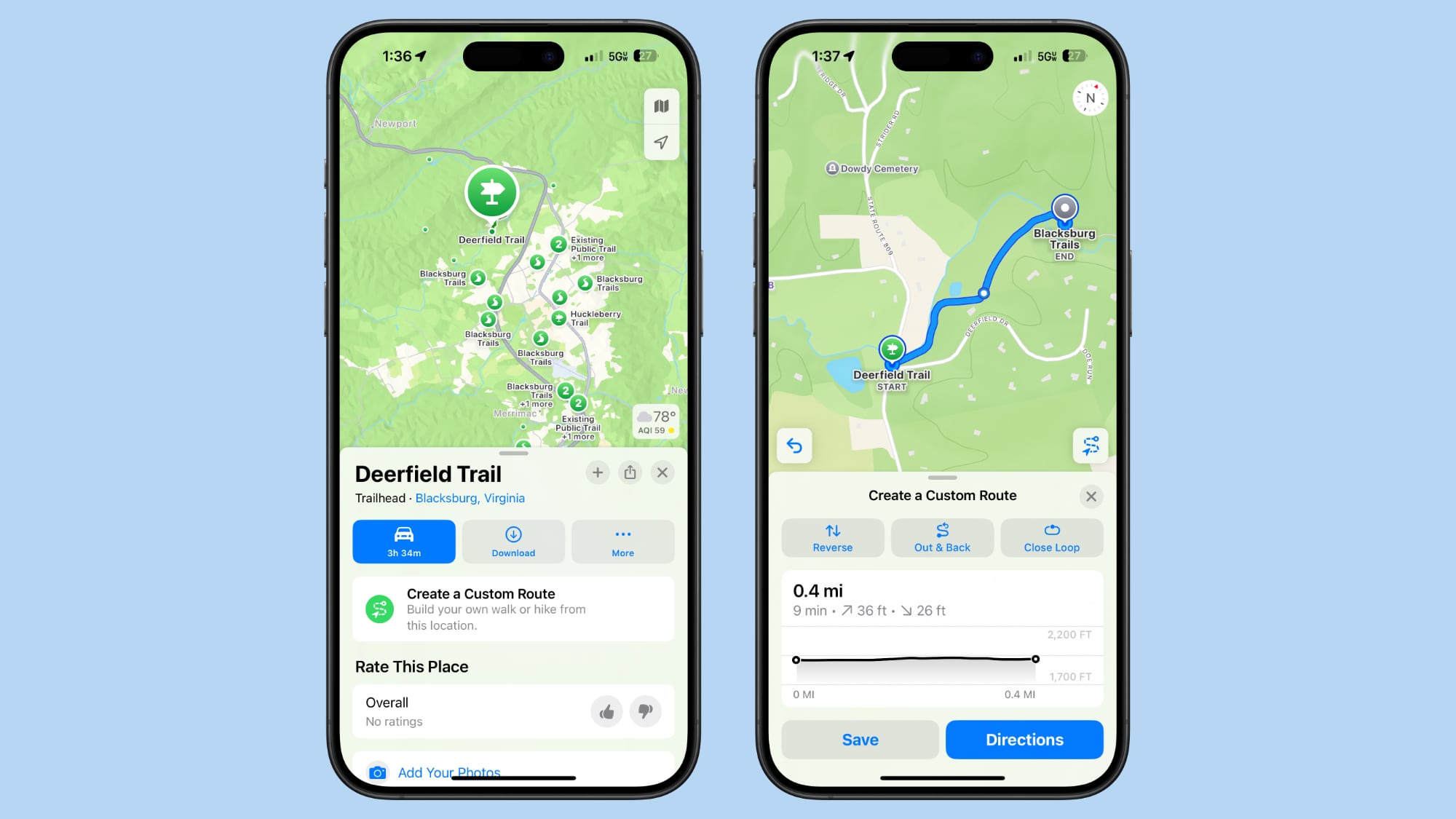
Task: Click the Save button for custom route
Action: (x=860, y=740)
